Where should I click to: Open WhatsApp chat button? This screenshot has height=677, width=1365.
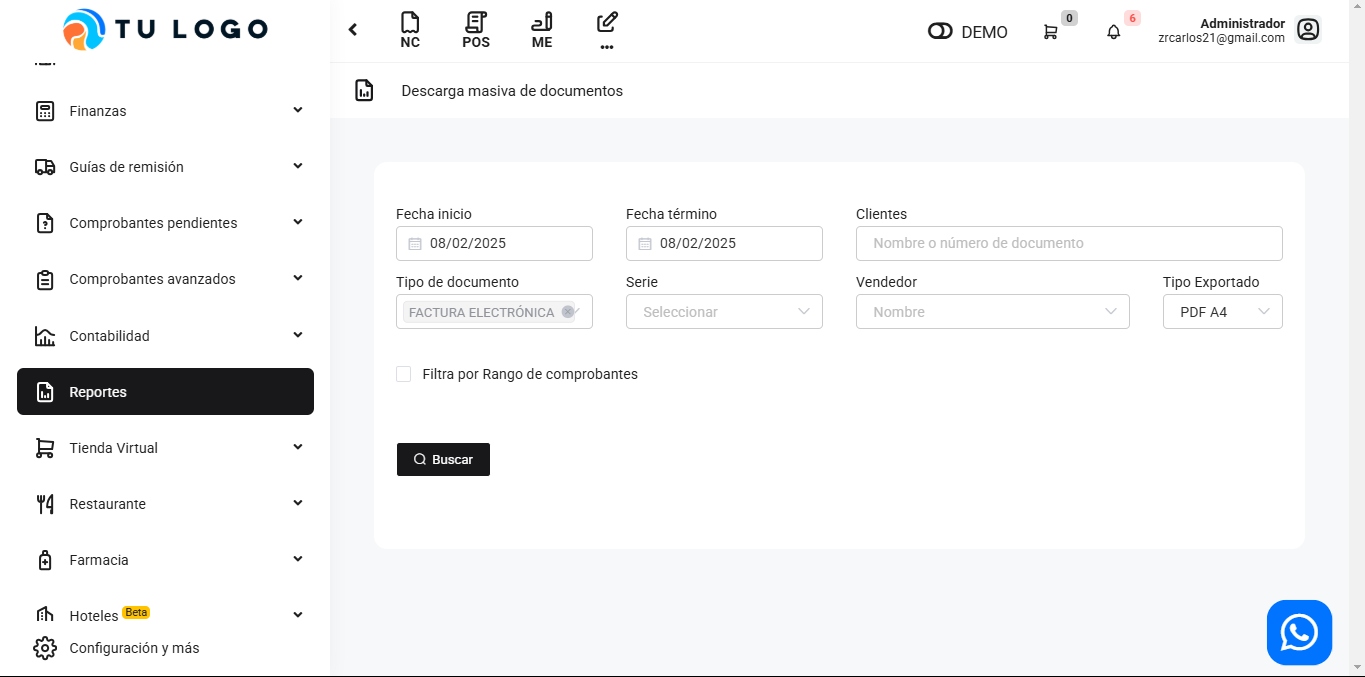[x=1299, y=632]
